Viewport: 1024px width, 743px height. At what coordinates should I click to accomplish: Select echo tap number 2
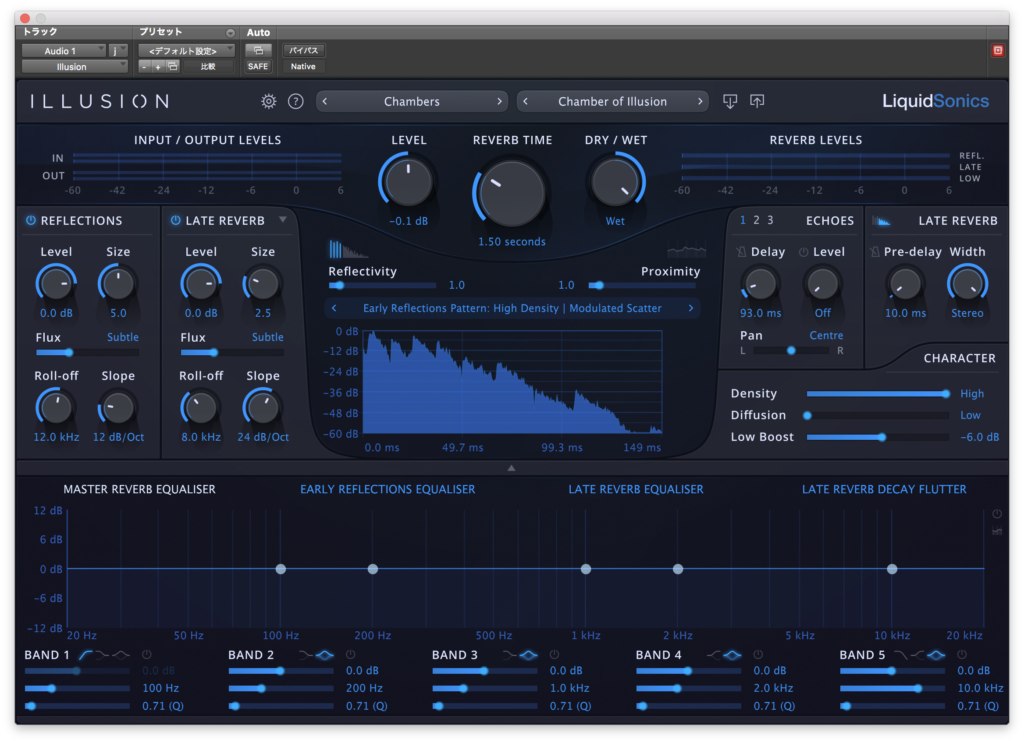pyautogui.click(x=756, y=220)
